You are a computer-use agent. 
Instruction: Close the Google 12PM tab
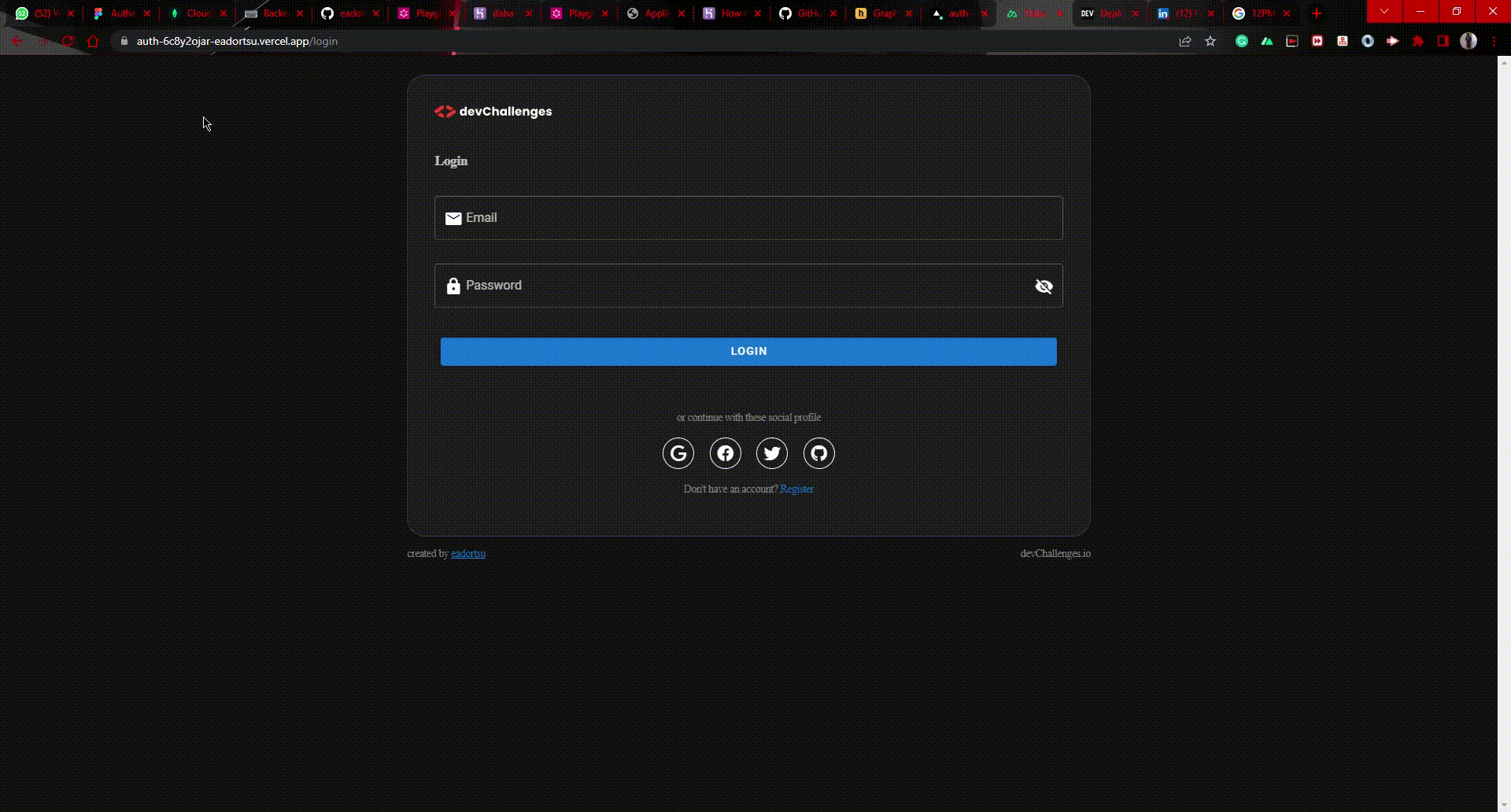click(x=1287, y=13)
